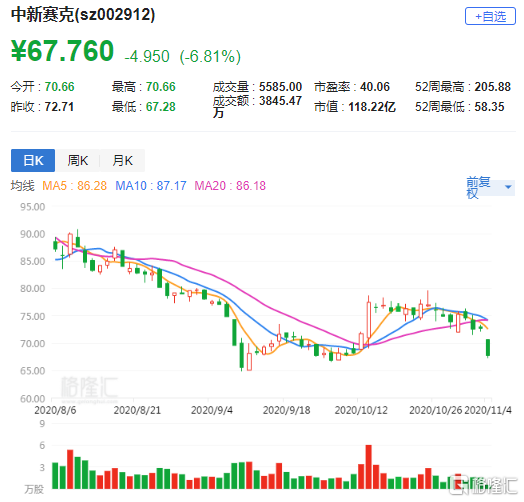
Task: Click the MA20 : 86.18 indicator
Action: [x=230, y=185]
